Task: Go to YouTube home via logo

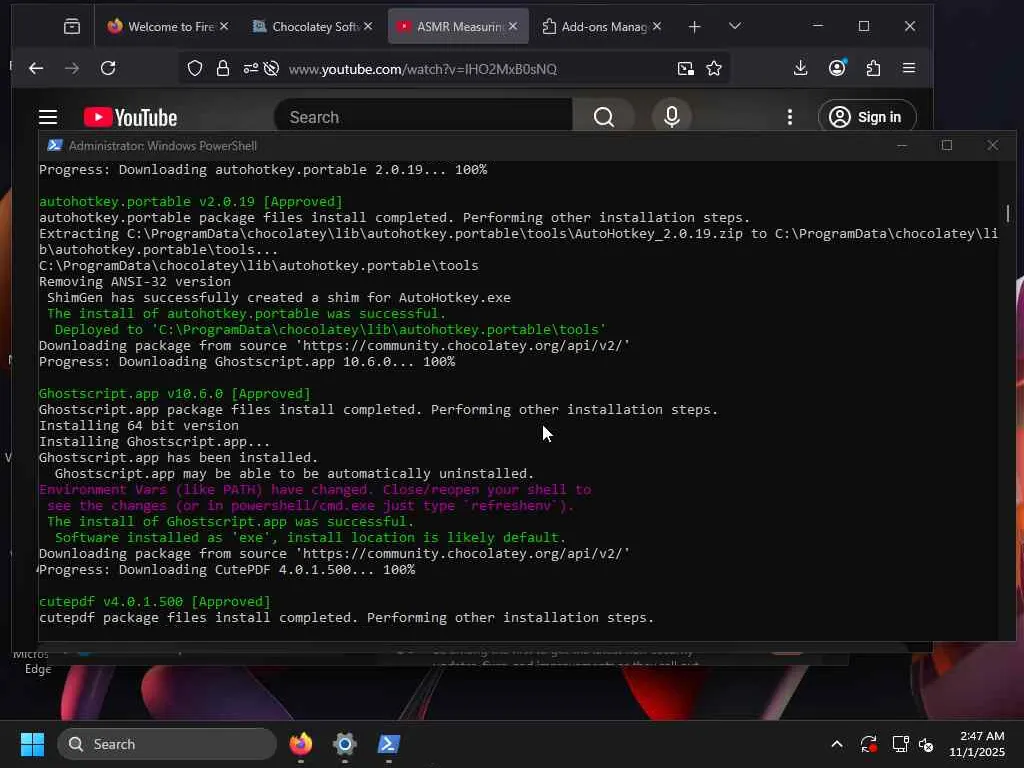Action: pos(131,118)
